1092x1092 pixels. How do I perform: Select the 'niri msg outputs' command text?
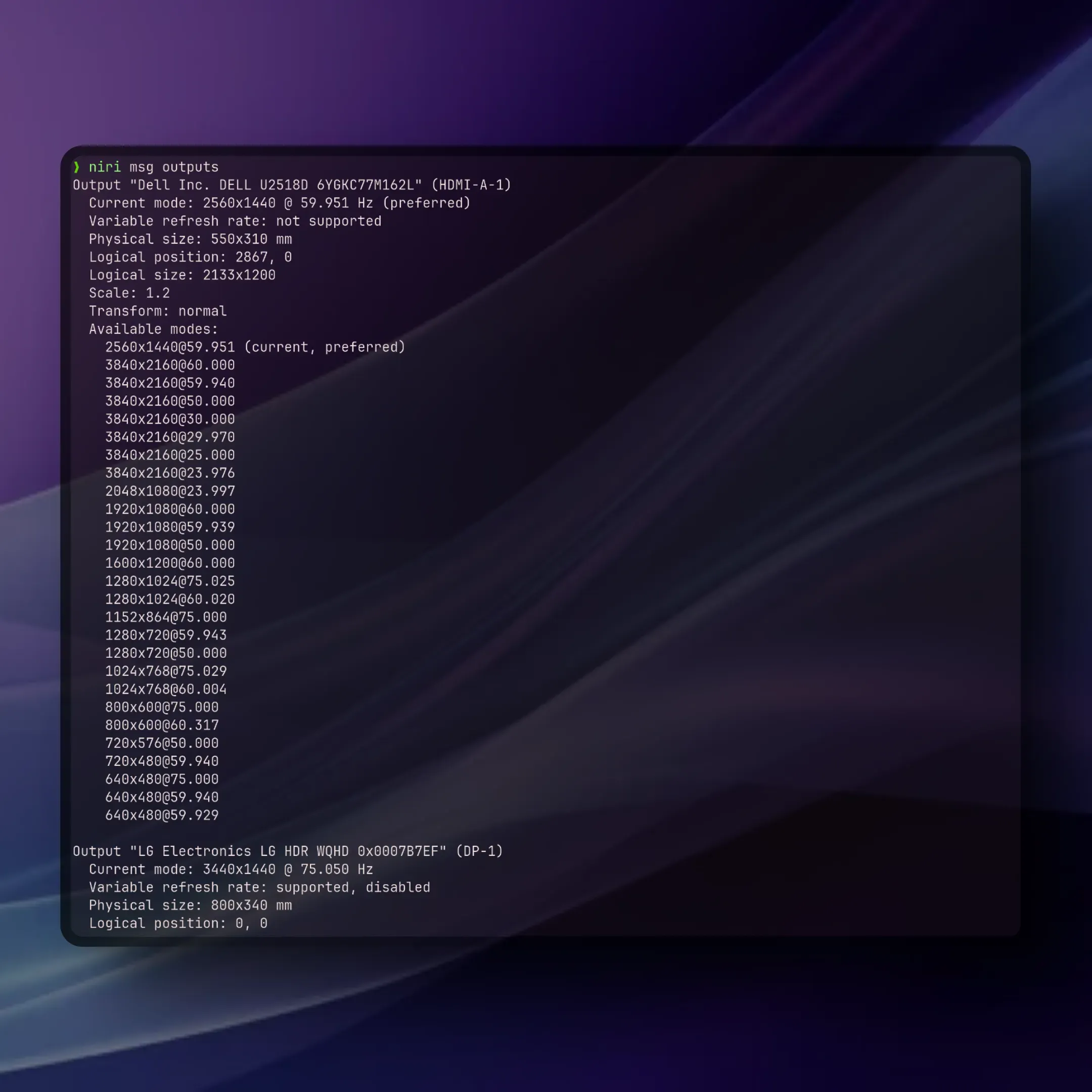154,167
